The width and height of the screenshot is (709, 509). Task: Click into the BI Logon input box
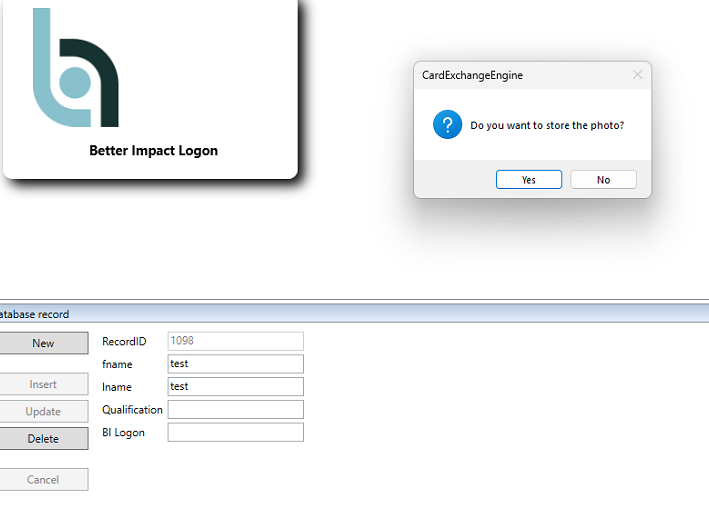click(x=235, y=432)
